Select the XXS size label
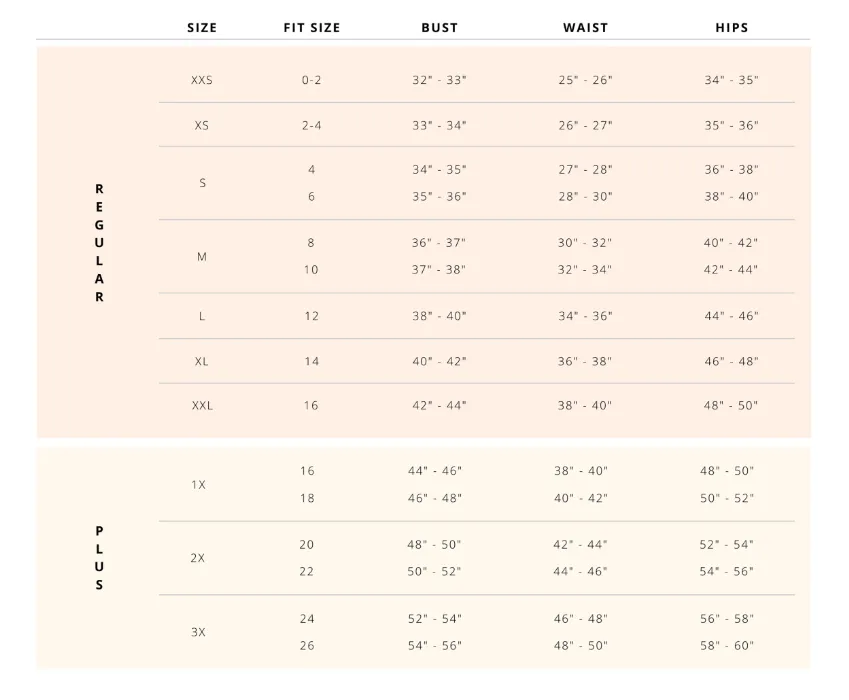Screen dimensions: 849x700 202,80
